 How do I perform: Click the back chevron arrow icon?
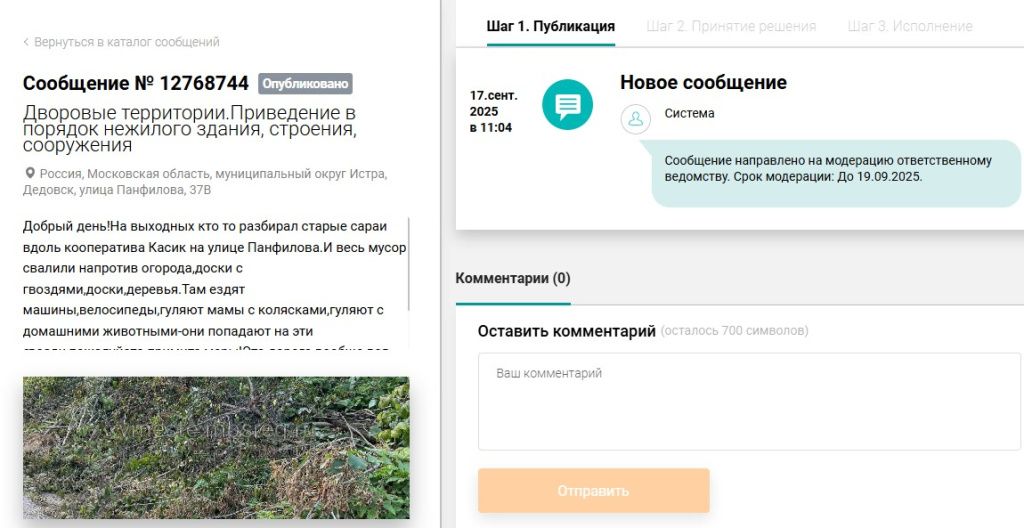(x=26, y=43)
